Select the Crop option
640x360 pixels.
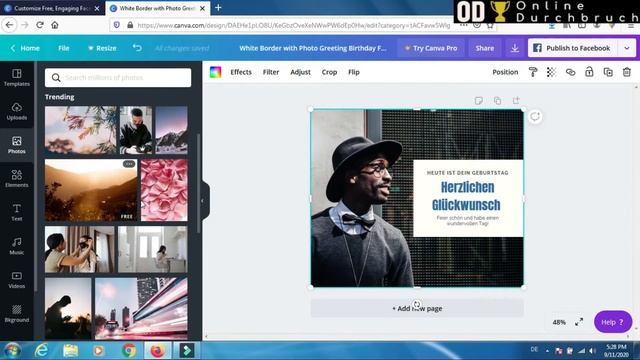(x=329, y=72)
